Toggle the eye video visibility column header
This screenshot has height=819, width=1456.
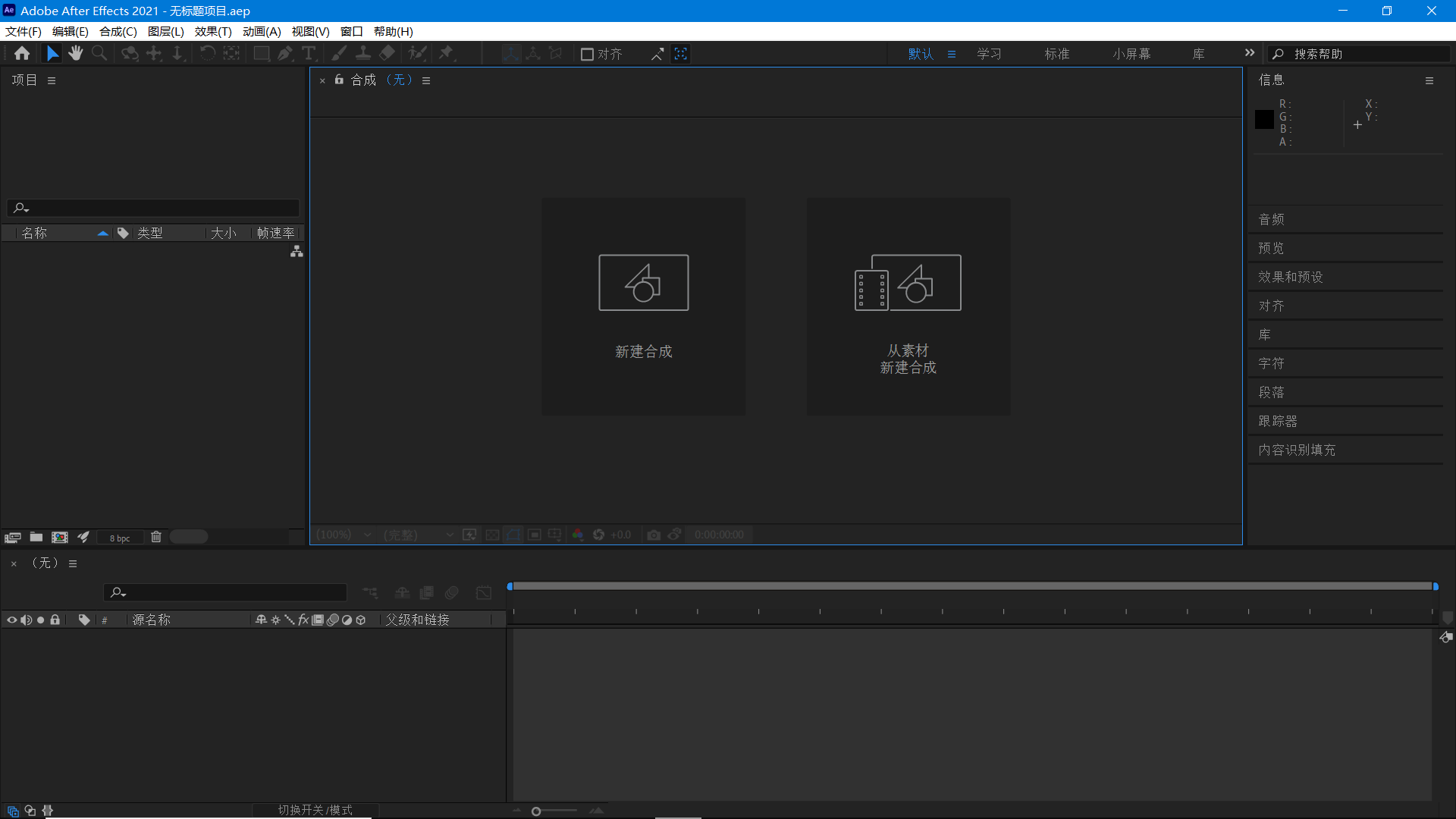[11, 620]
